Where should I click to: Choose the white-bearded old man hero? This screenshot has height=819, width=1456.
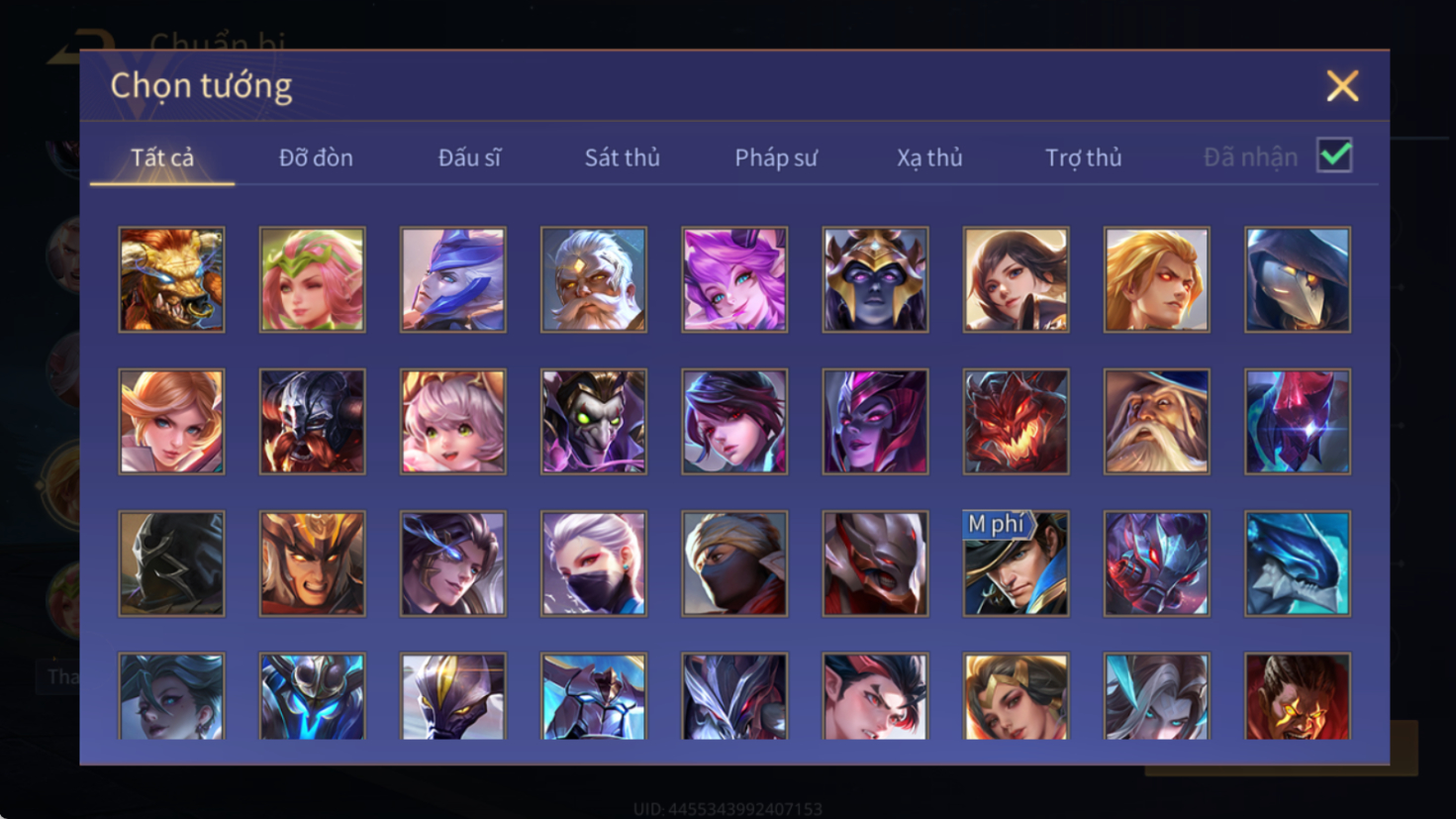click(x=594, y=279)
